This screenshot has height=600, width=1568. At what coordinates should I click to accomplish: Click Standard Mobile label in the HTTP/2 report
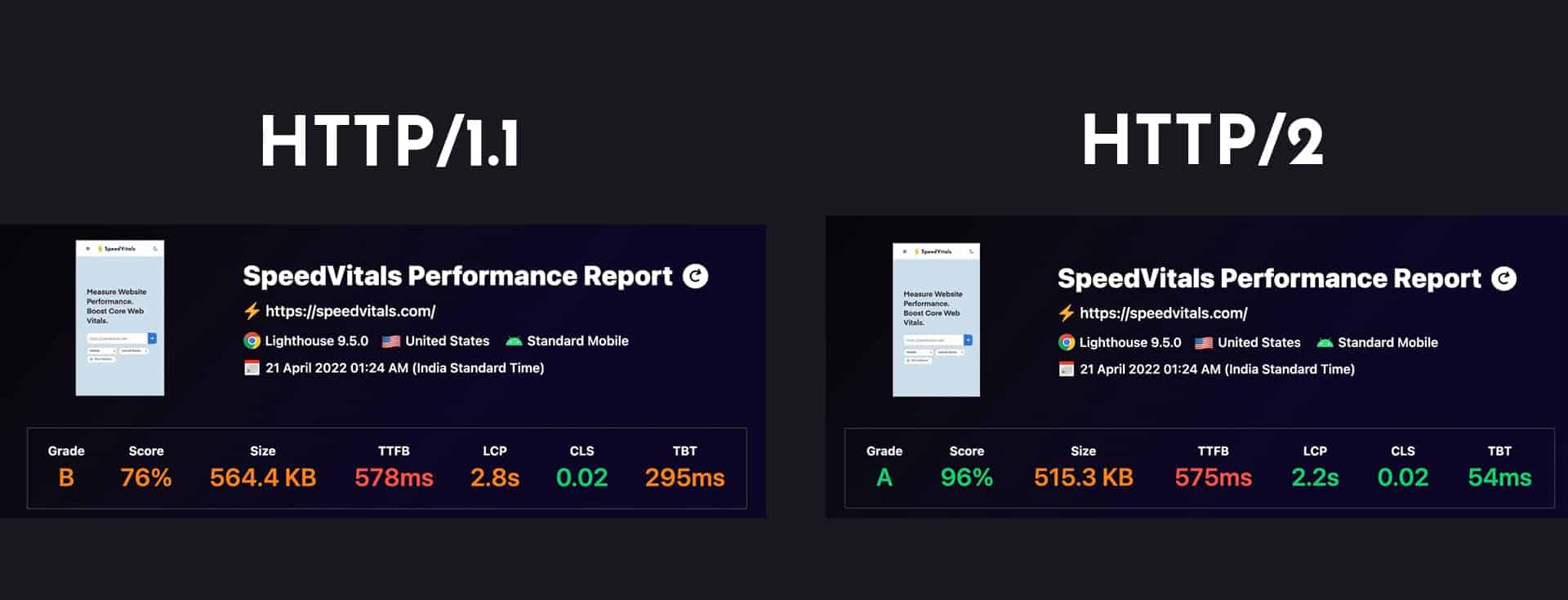(1388, 343)
